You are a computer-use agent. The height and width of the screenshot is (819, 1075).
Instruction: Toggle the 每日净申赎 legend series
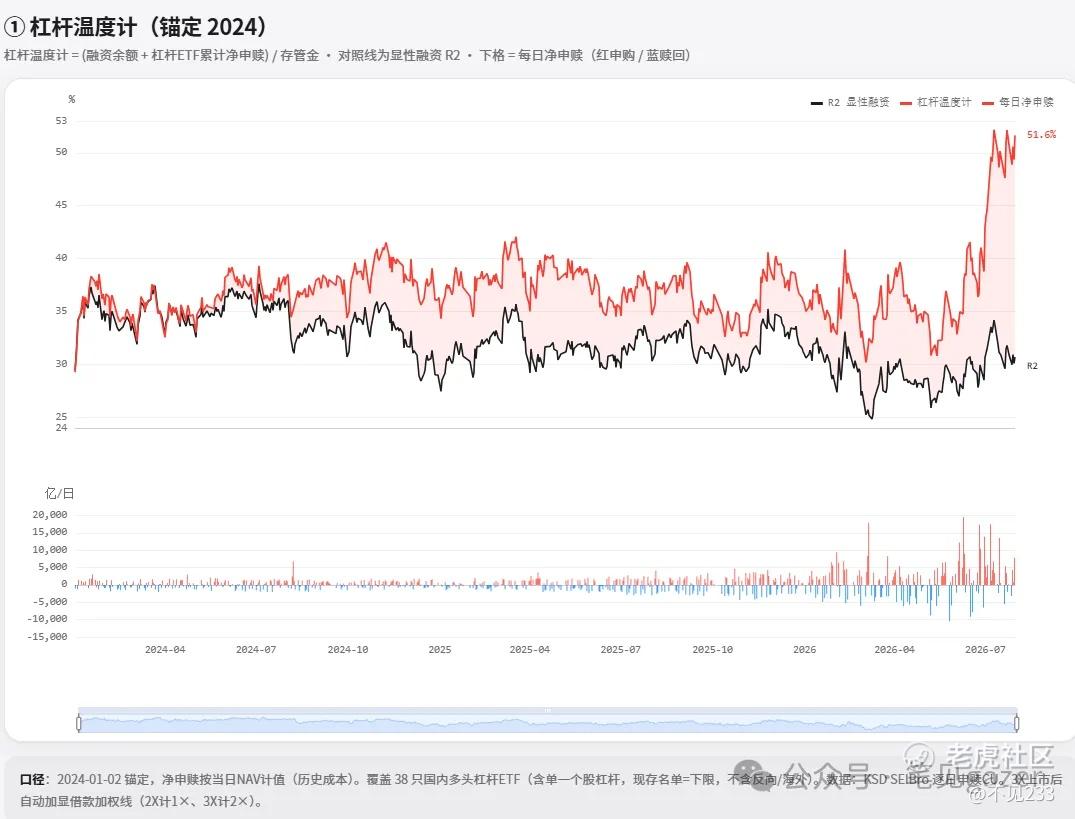coord(1017,102)
